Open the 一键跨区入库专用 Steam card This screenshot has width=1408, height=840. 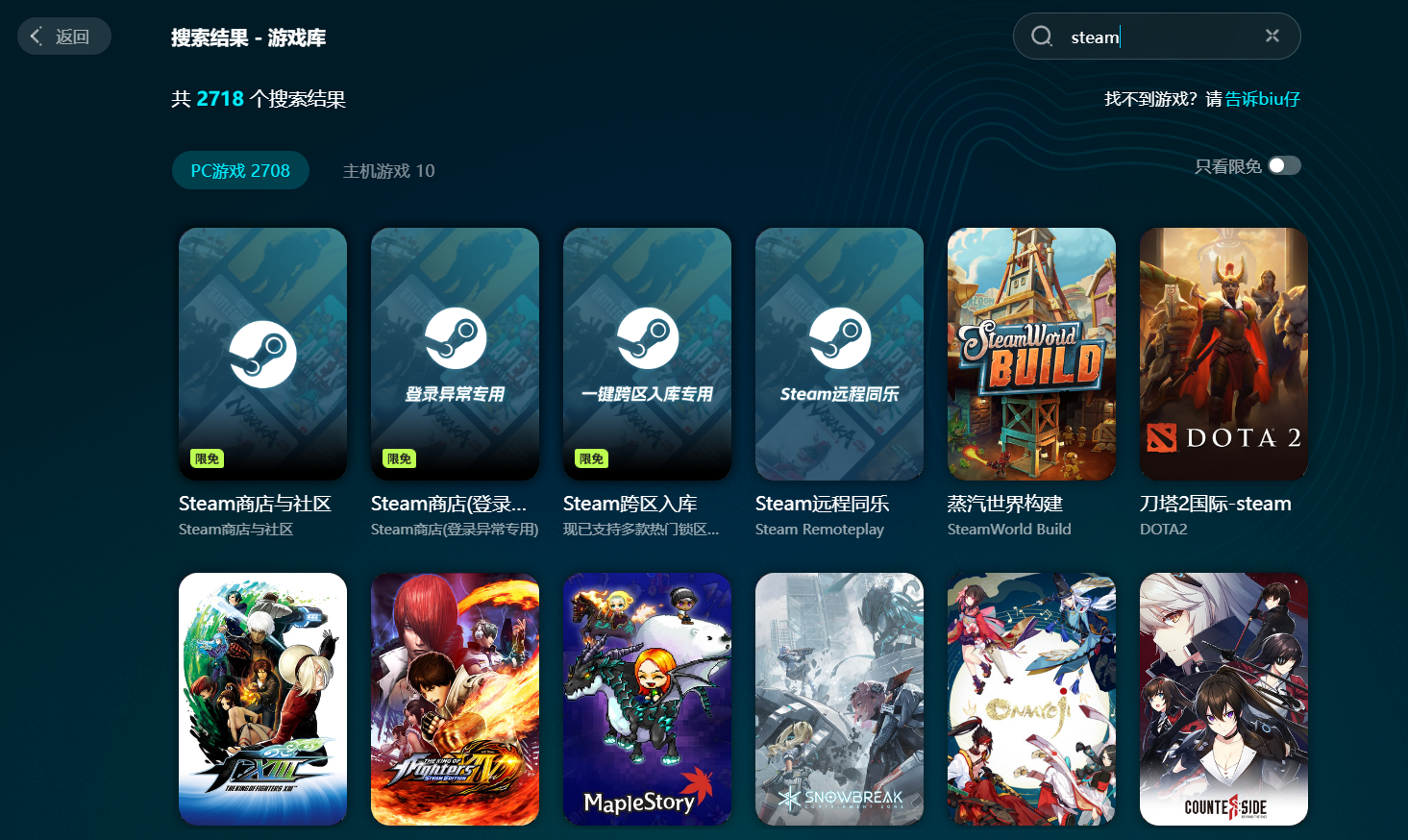[x=647, y=354]
